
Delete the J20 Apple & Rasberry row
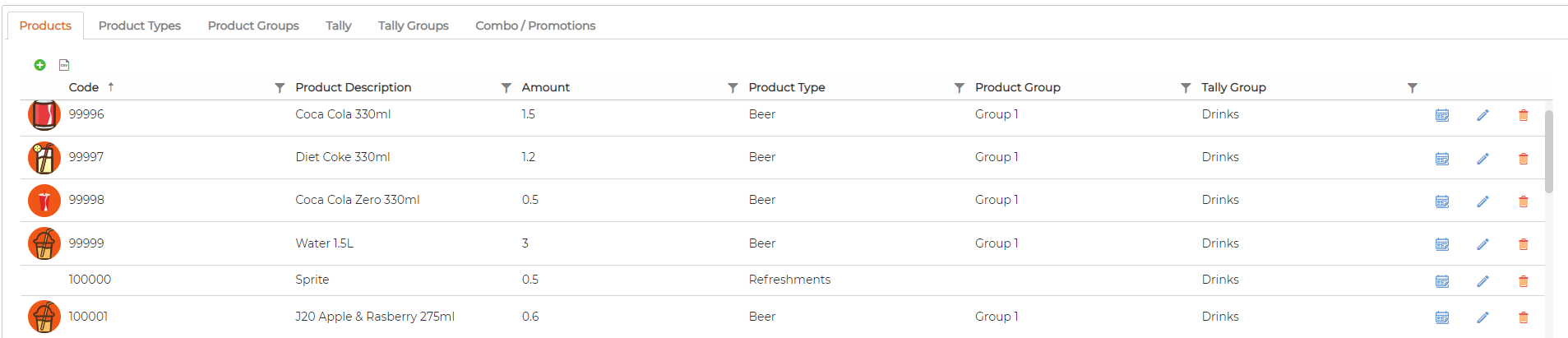tap(1523, 317)
